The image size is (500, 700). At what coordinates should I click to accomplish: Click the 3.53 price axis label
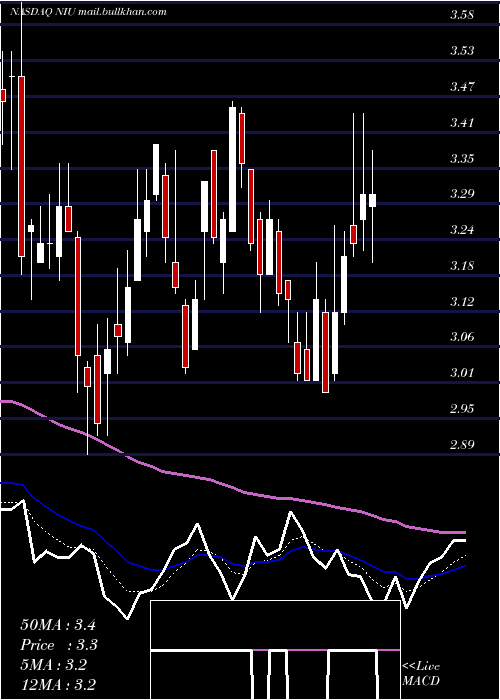[462, 50]
